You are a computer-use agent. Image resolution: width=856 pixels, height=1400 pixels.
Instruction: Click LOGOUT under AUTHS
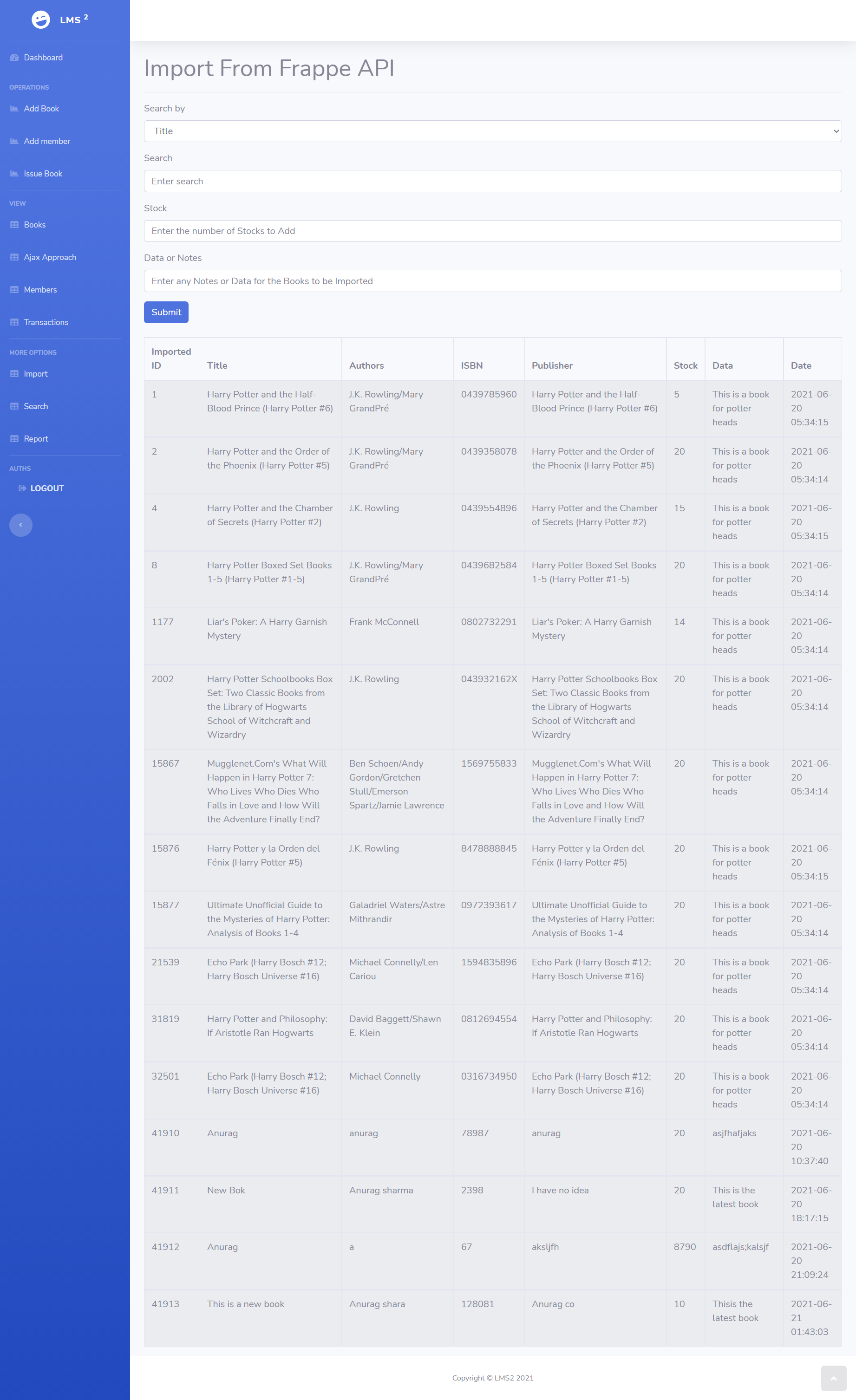46,488
